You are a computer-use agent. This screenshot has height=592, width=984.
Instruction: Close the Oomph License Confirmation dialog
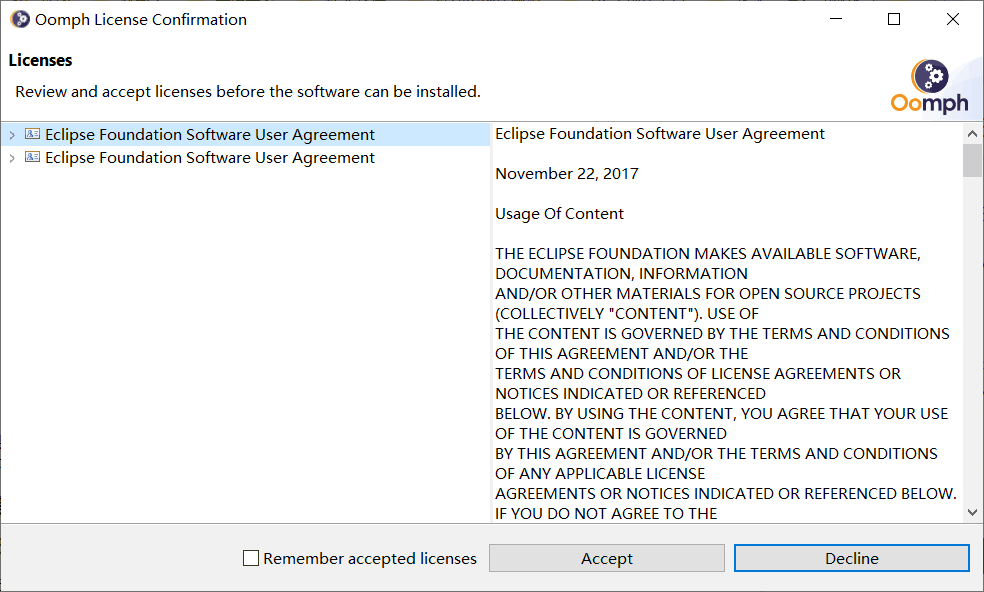(x=953, y=19)
